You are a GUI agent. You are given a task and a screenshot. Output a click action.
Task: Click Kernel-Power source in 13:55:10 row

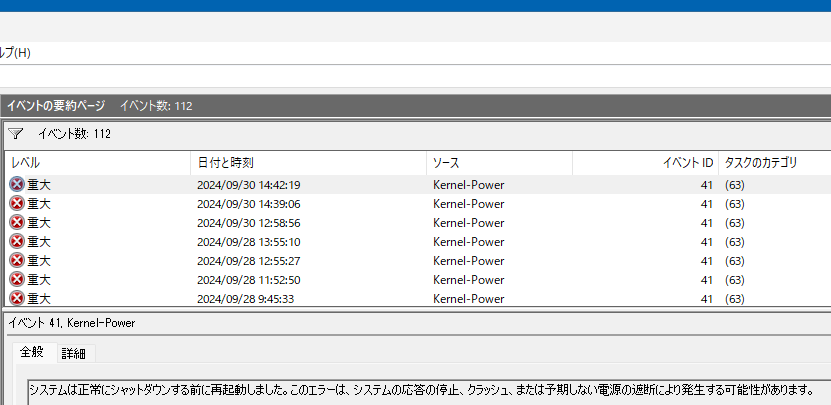(x=468, y=242)
